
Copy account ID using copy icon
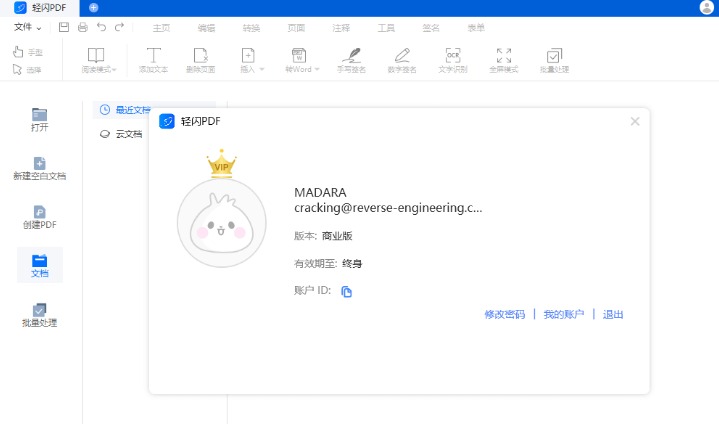coord(347,292)
